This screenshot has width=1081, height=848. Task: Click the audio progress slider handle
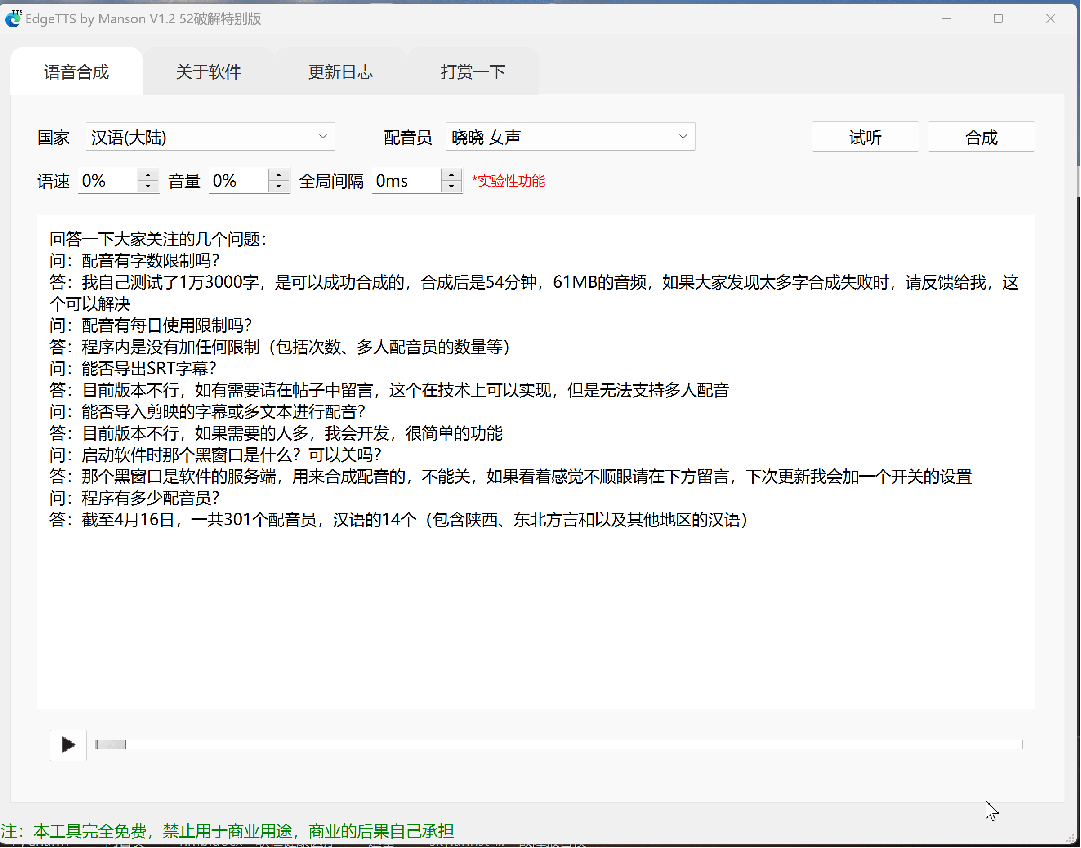[110, 745]
